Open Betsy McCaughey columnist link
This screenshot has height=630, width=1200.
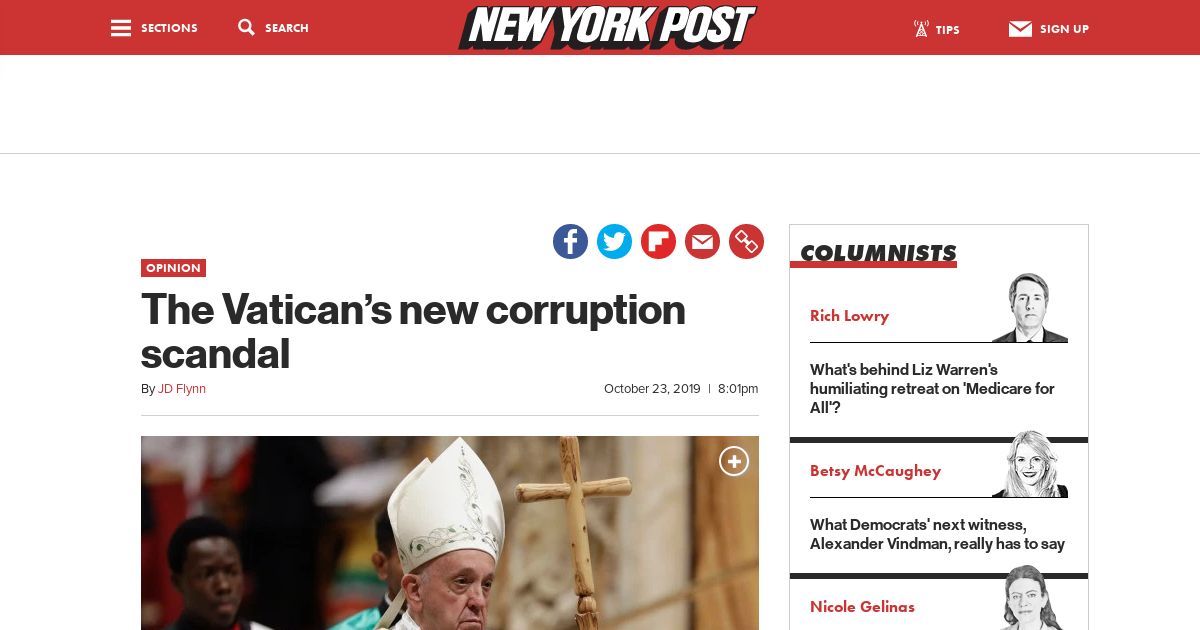[875, 471]
